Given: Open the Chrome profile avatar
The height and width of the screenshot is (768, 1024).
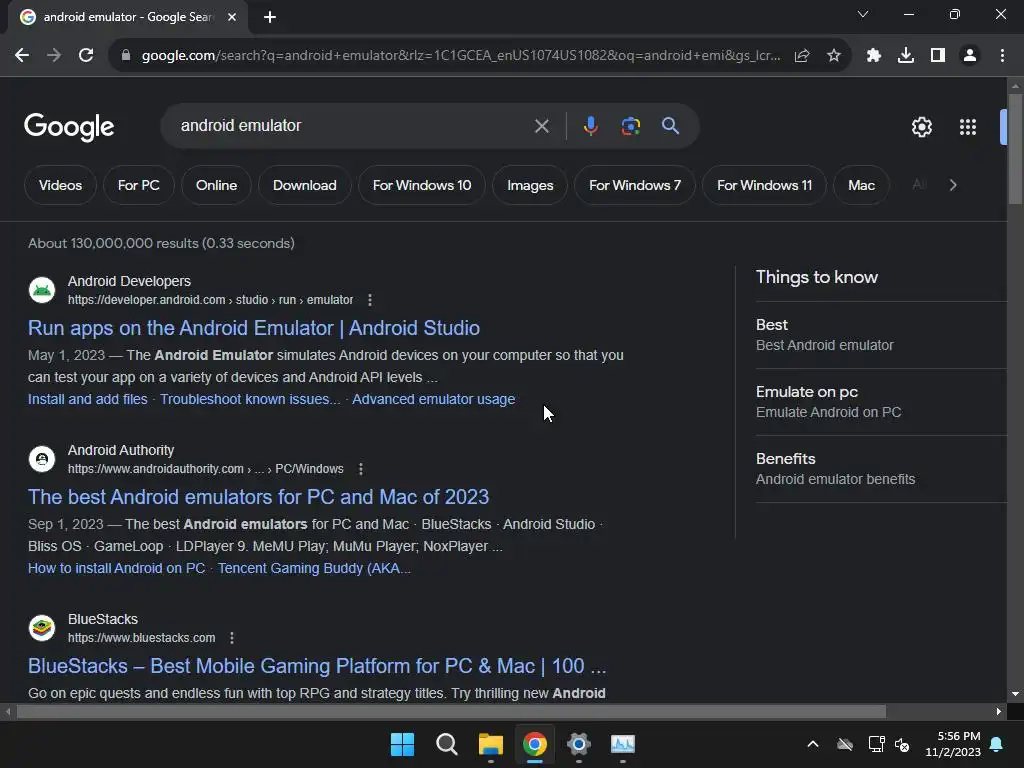Looking at the screenshot, I should [x=970, y=56].
